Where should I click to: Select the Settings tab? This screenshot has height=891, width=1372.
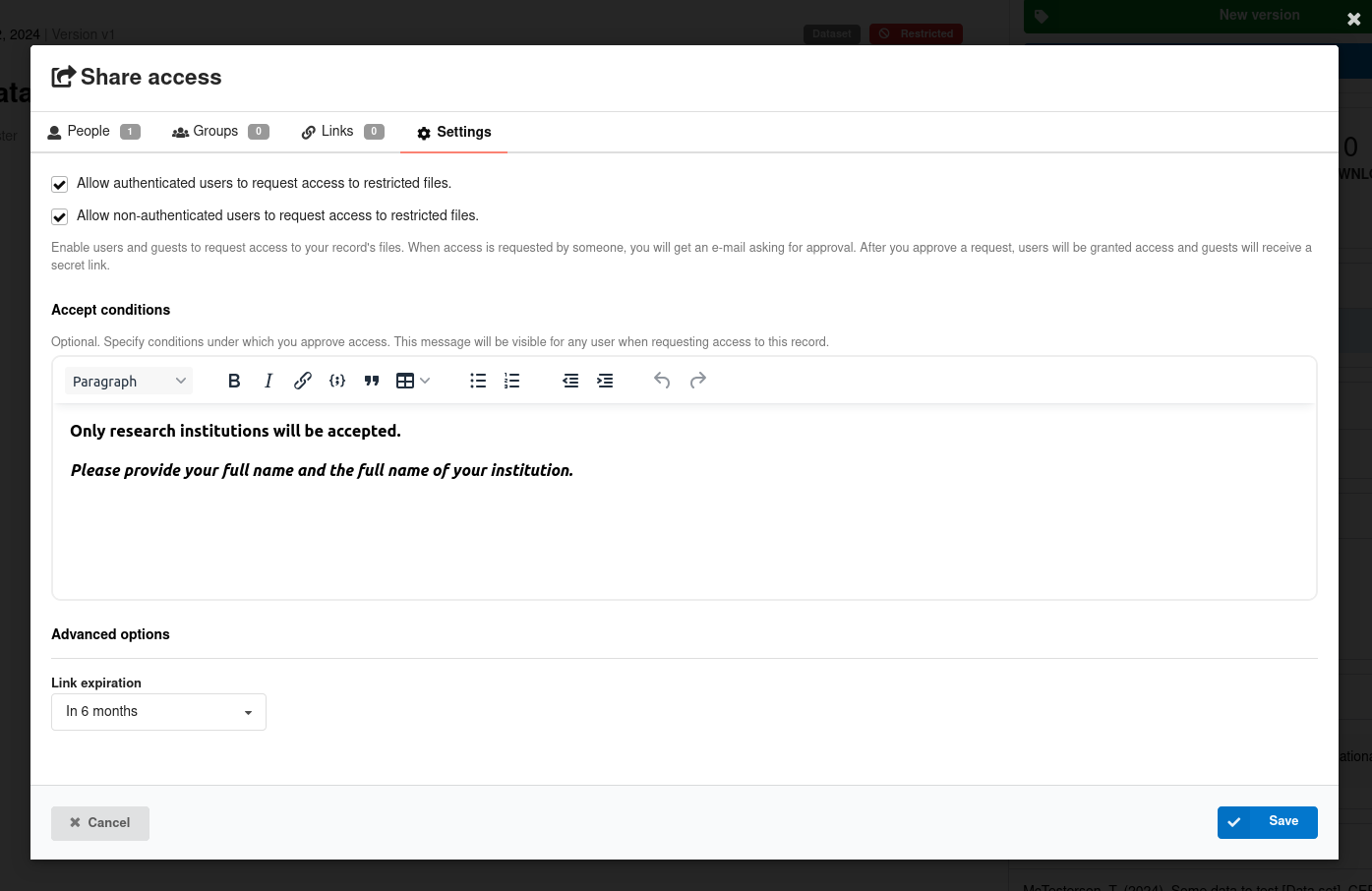453,133
